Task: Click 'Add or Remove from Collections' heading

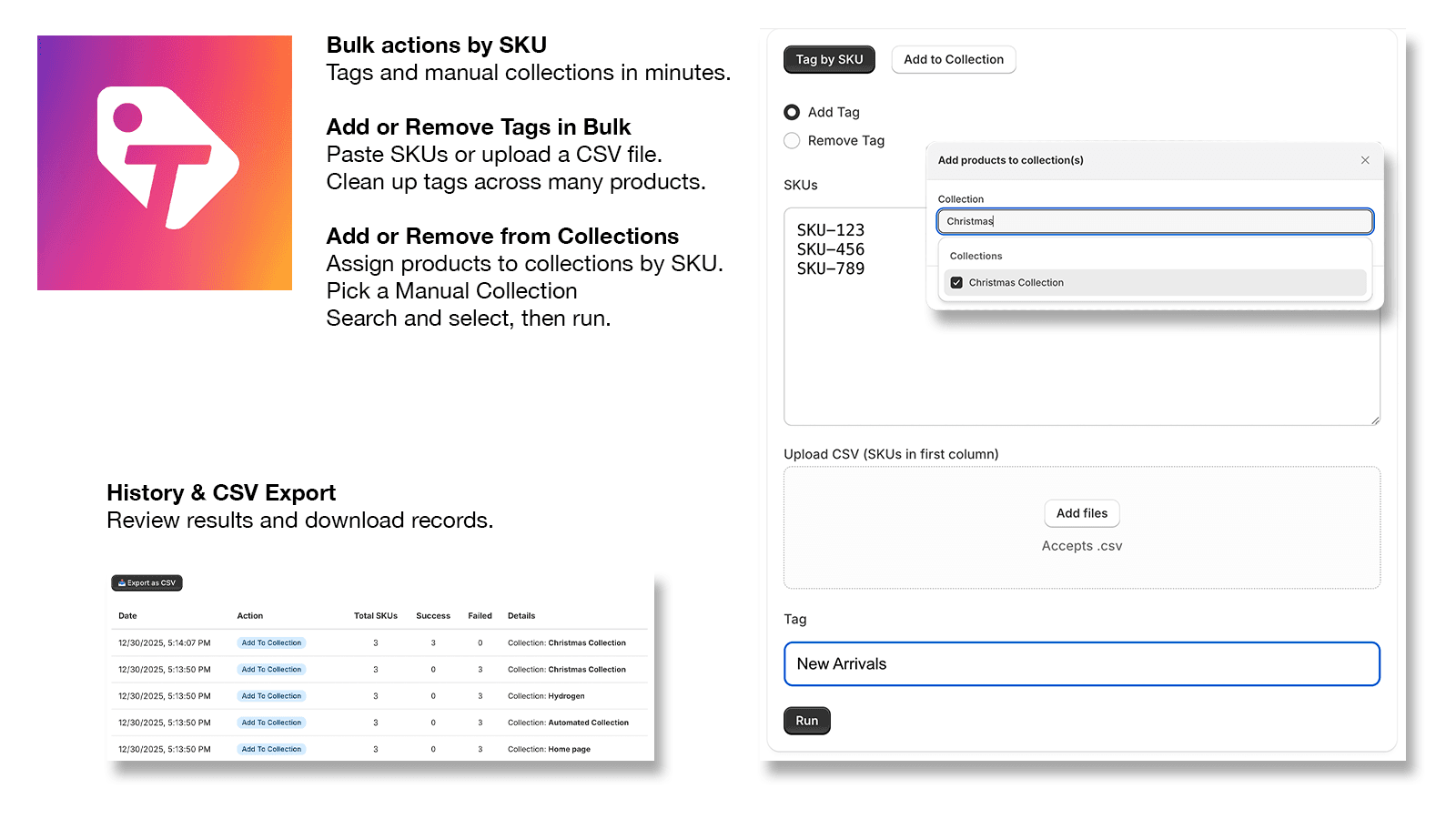Action: point(502,237)
